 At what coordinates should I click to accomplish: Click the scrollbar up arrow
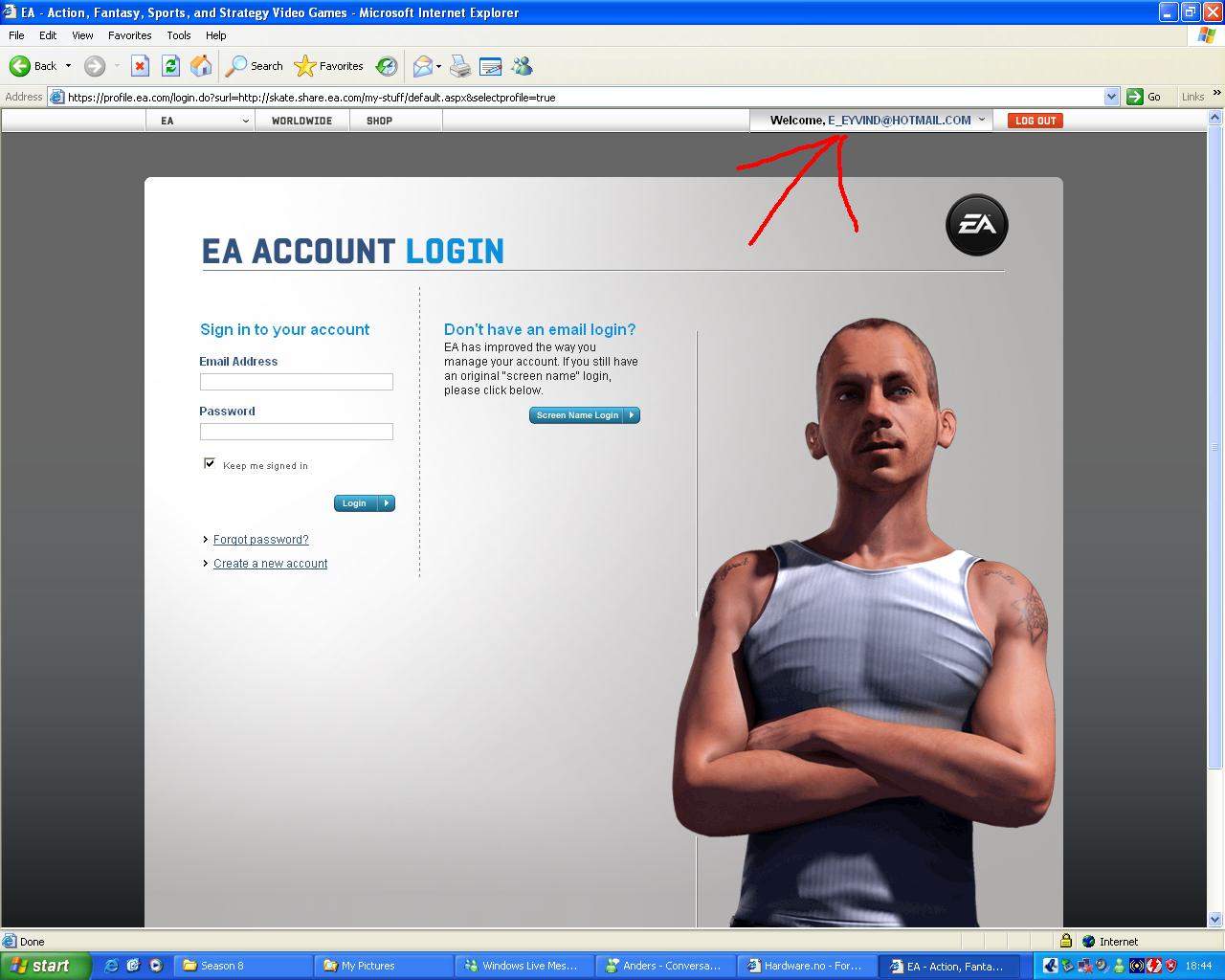coord(1215,117)
